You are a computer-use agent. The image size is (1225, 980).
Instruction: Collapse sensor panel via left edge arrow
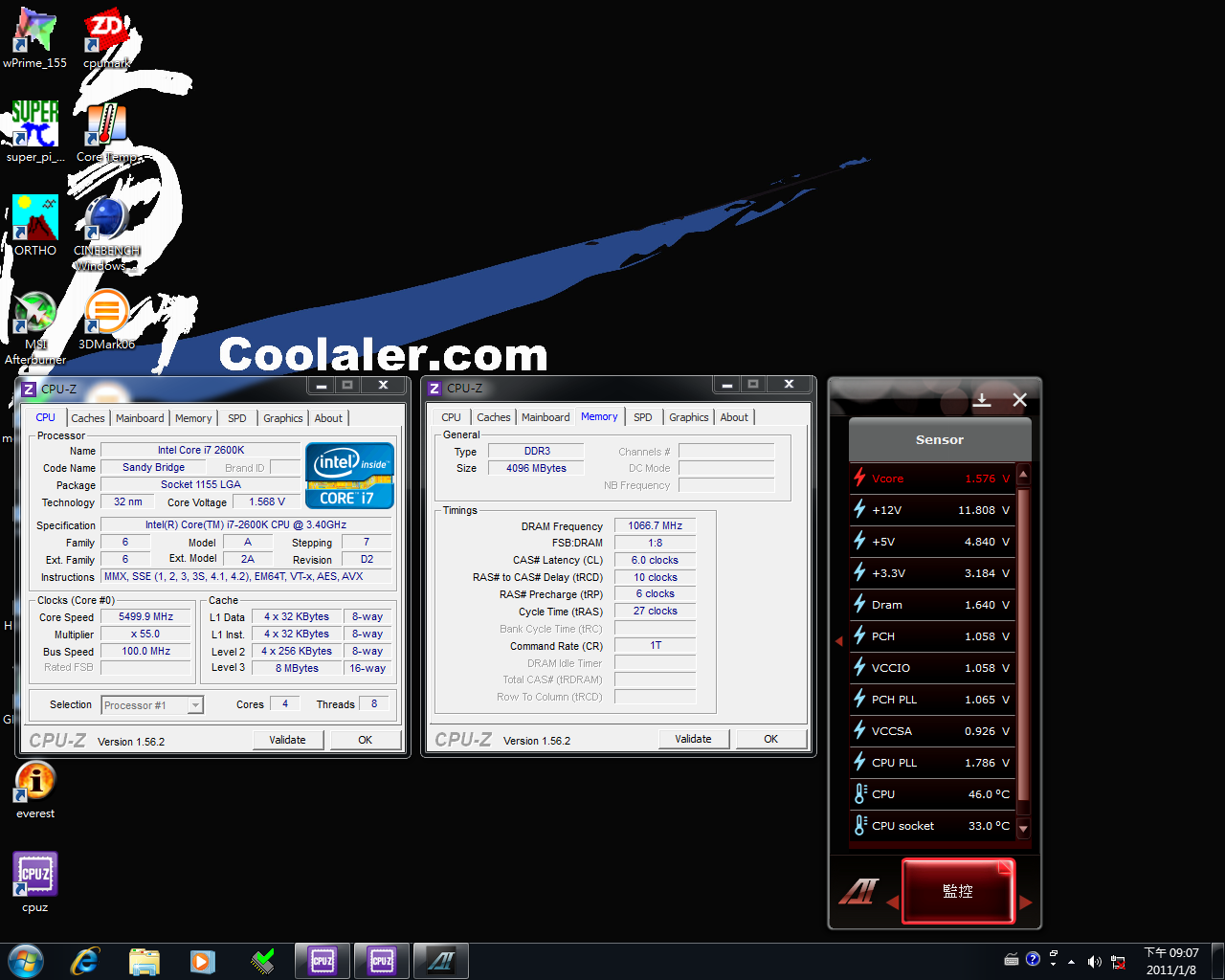tap(838, 640)
